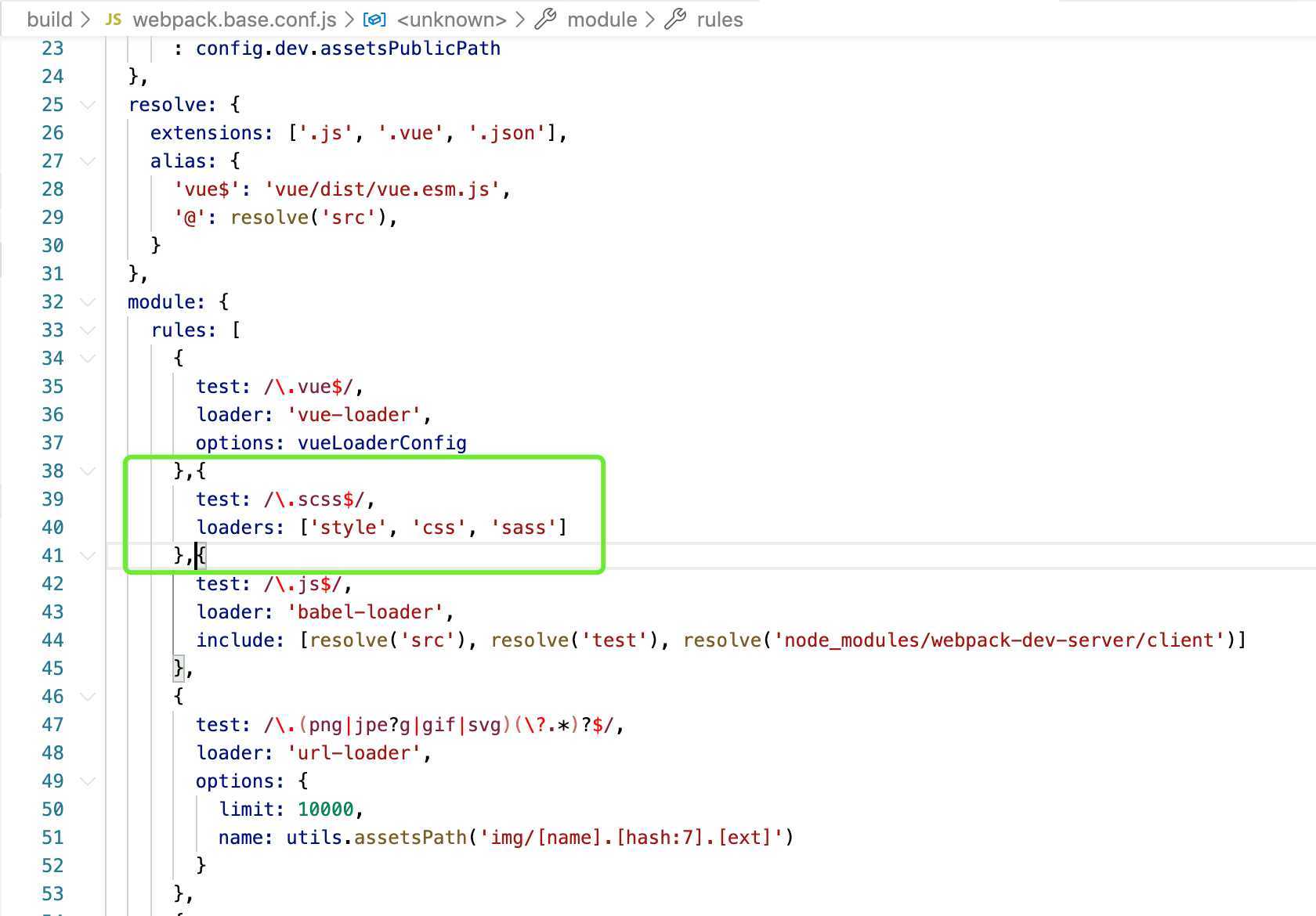Fold the scss rule at line 38

(88, 471)
